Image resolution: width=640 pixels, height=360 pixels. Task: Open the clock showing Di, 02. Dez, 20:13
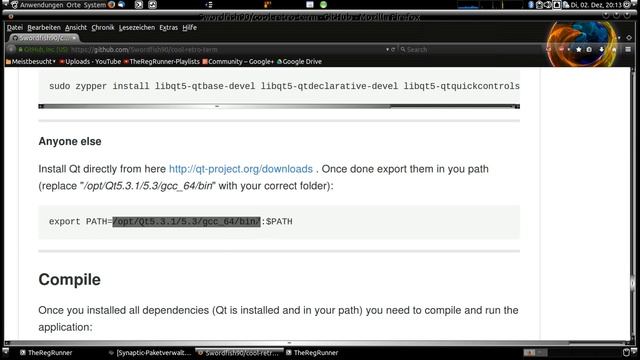[x=596, y=5]
